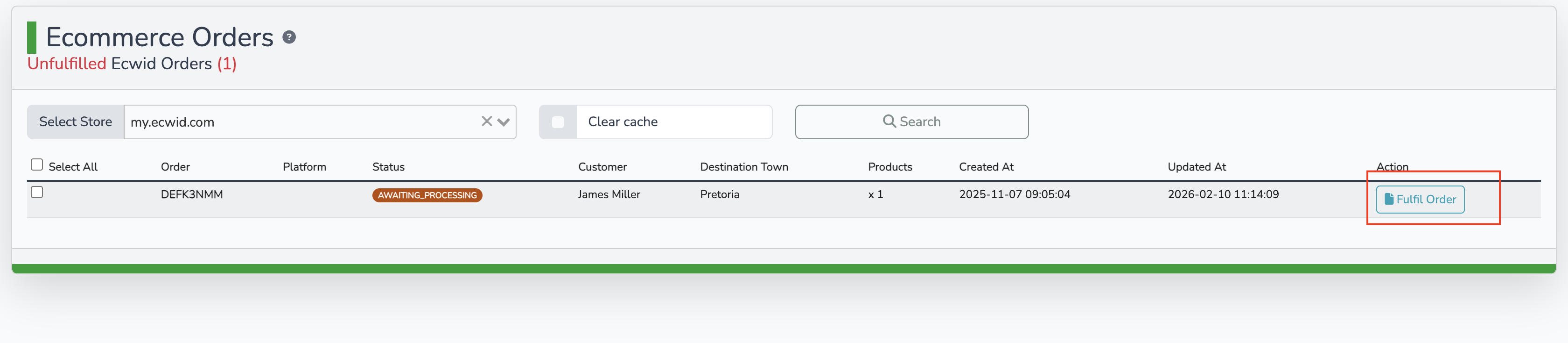Click order number DEFK3NMM
The image size is (1568, 343).
click(192, 194)
